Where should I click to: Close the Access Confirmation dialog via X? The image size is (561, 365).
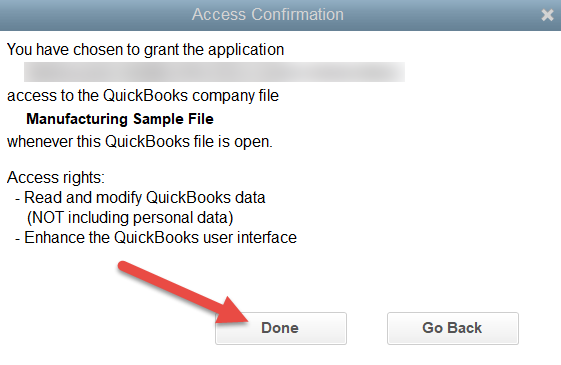tap(547, 15)
